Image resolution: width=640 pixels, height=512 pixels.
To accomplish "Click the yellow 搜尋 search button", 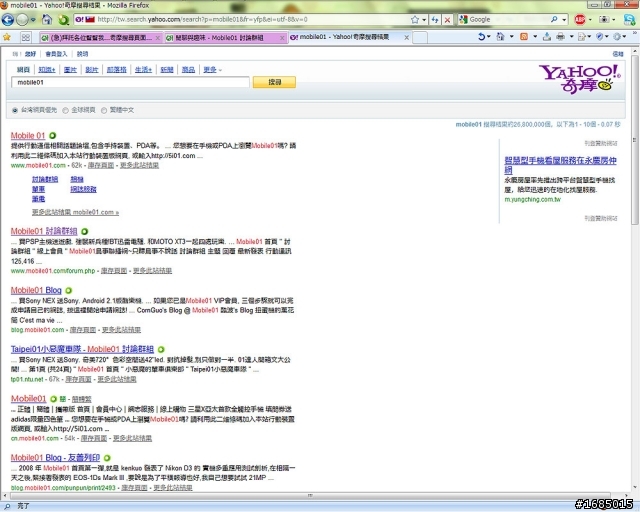I will click(274, 82).
